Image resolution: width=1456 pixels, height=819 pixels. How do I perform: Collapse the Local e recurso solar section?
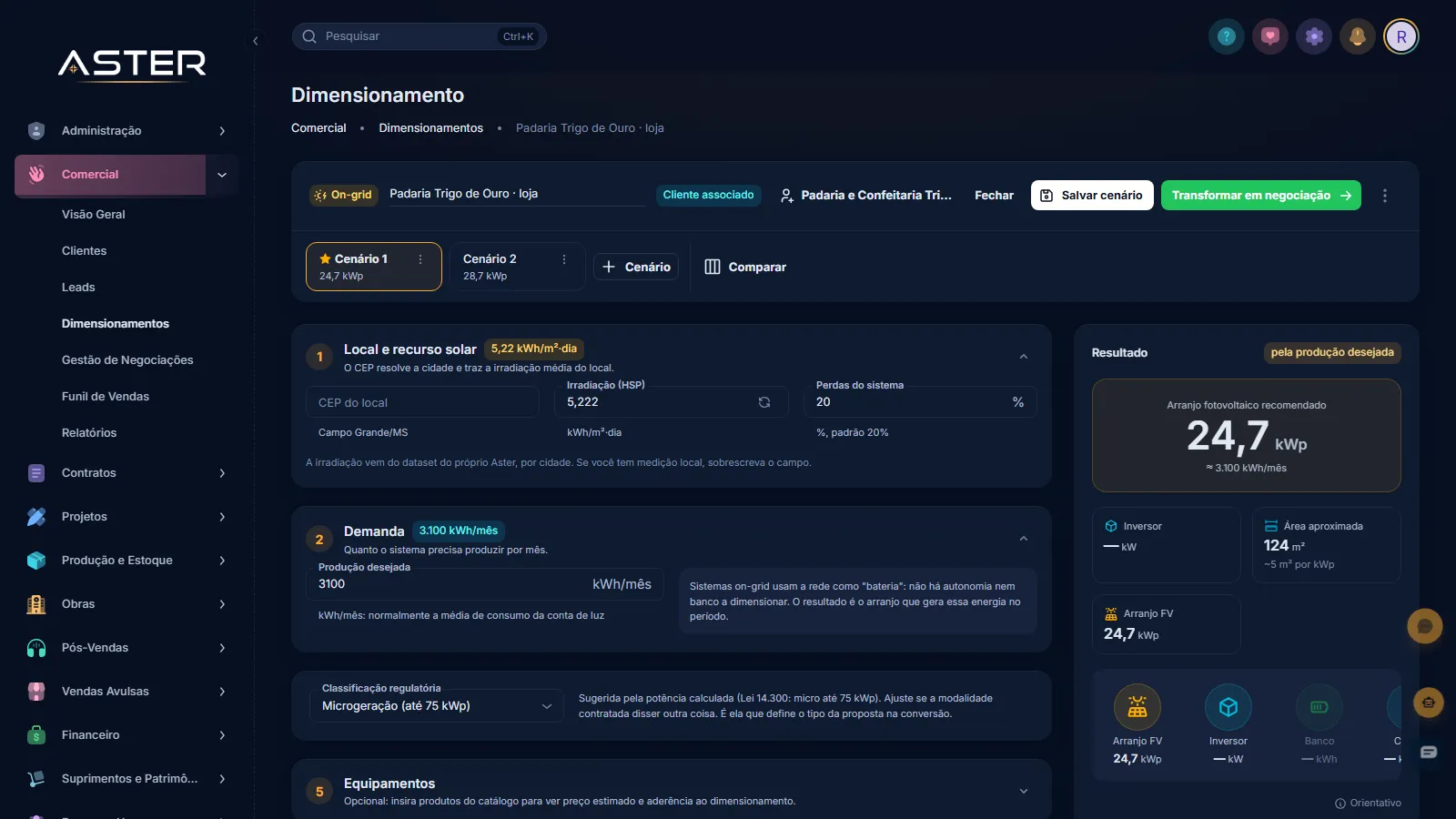point(1024,357)
